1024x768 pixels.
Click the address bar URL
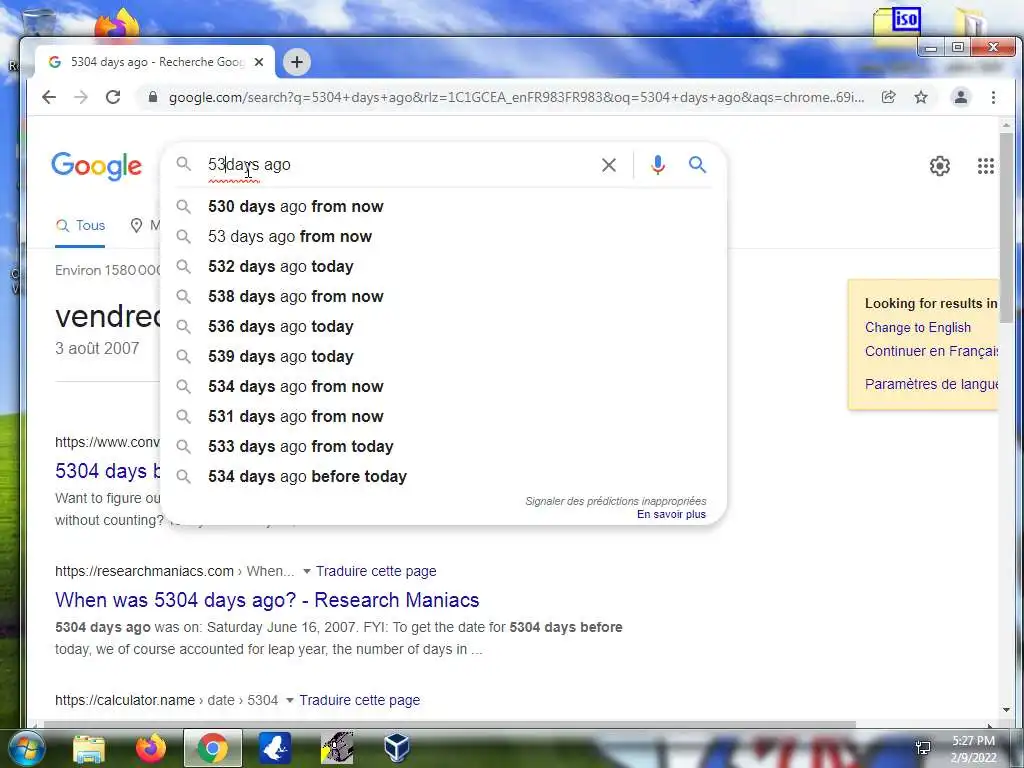[516, 97]
